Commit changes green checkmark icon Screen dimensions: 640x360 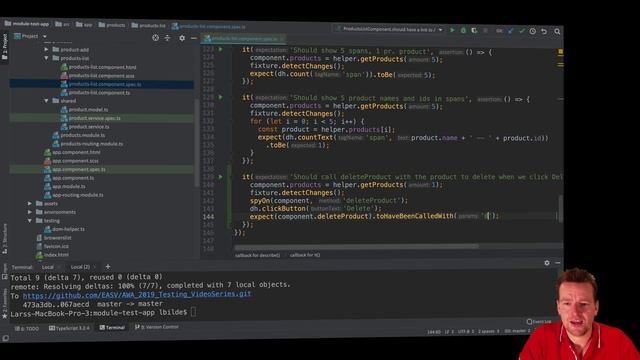pyautogui.click(x=522, y=31)
